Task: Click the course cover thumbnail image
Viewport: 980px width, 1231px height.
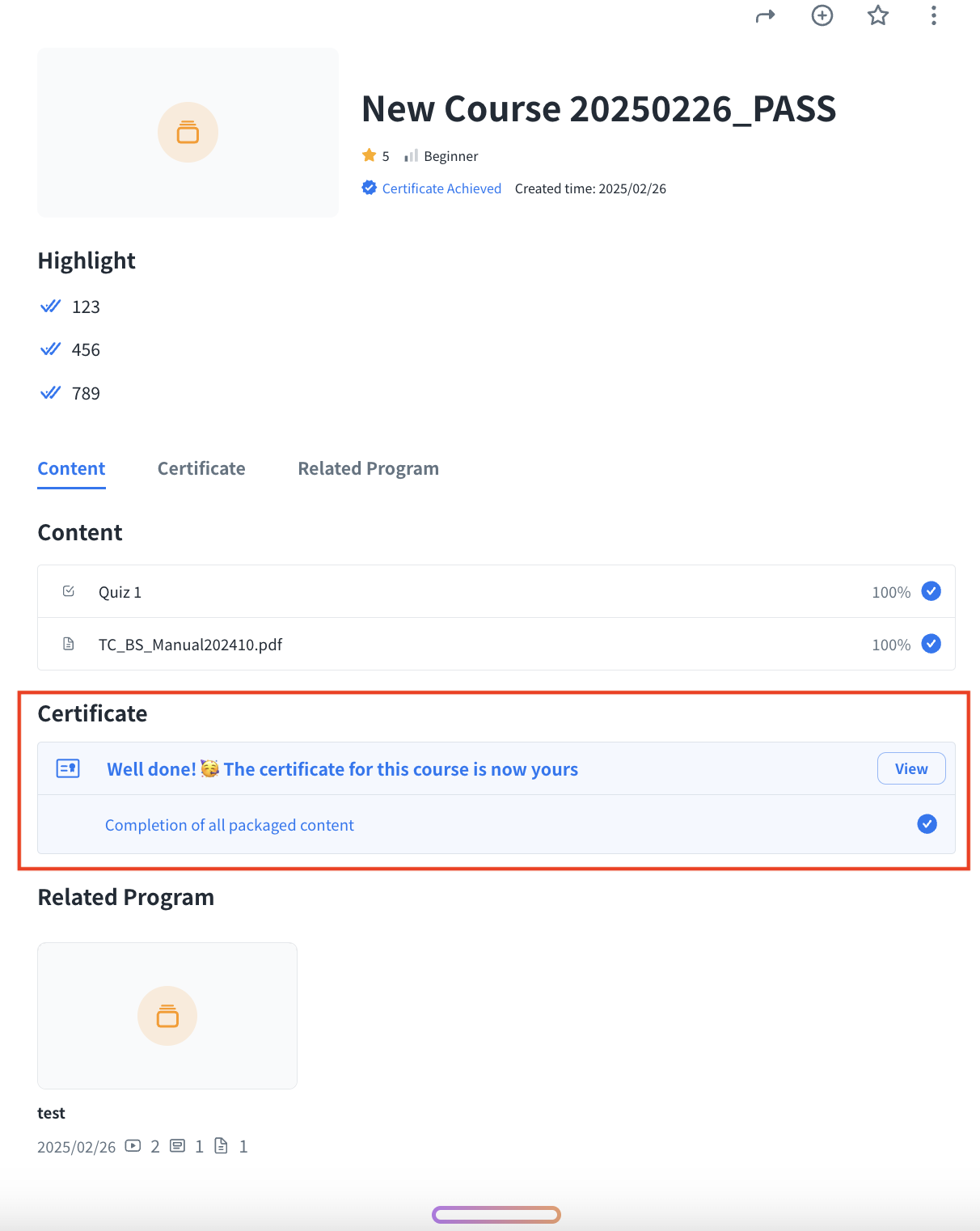Action: coord(188,133)
